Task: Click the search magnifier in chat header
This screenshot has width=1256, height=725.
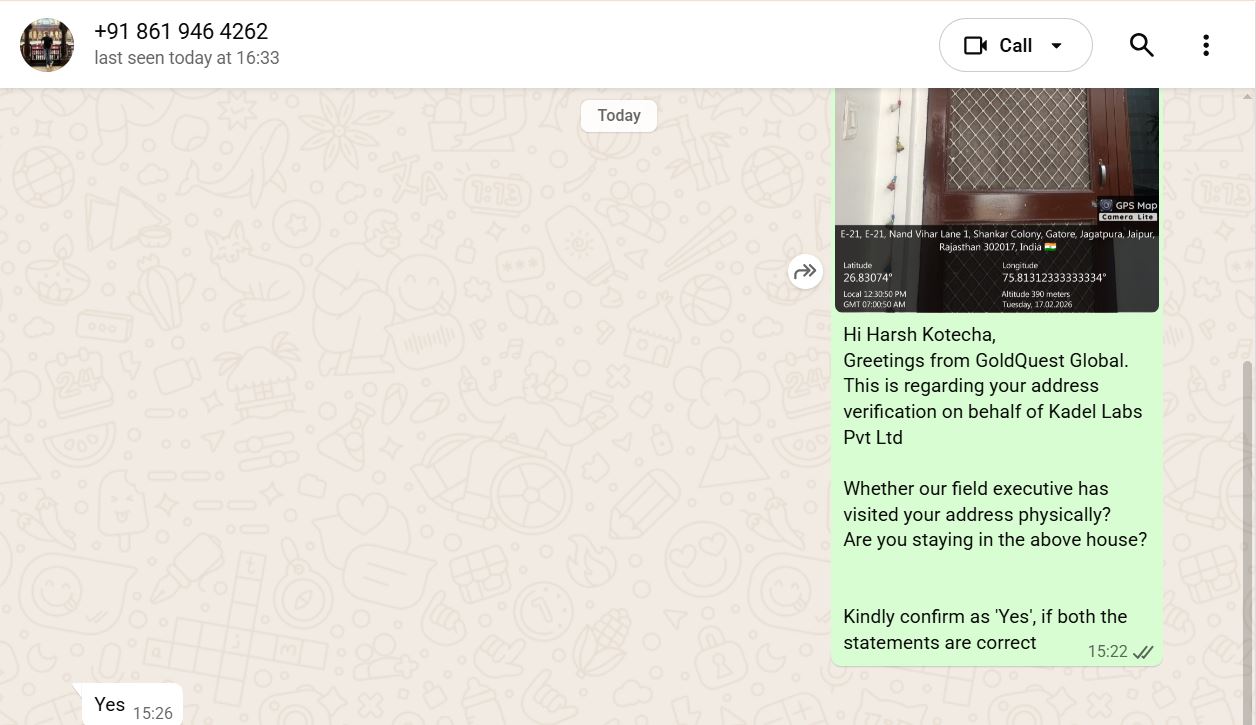Action: coord(1141,45)
